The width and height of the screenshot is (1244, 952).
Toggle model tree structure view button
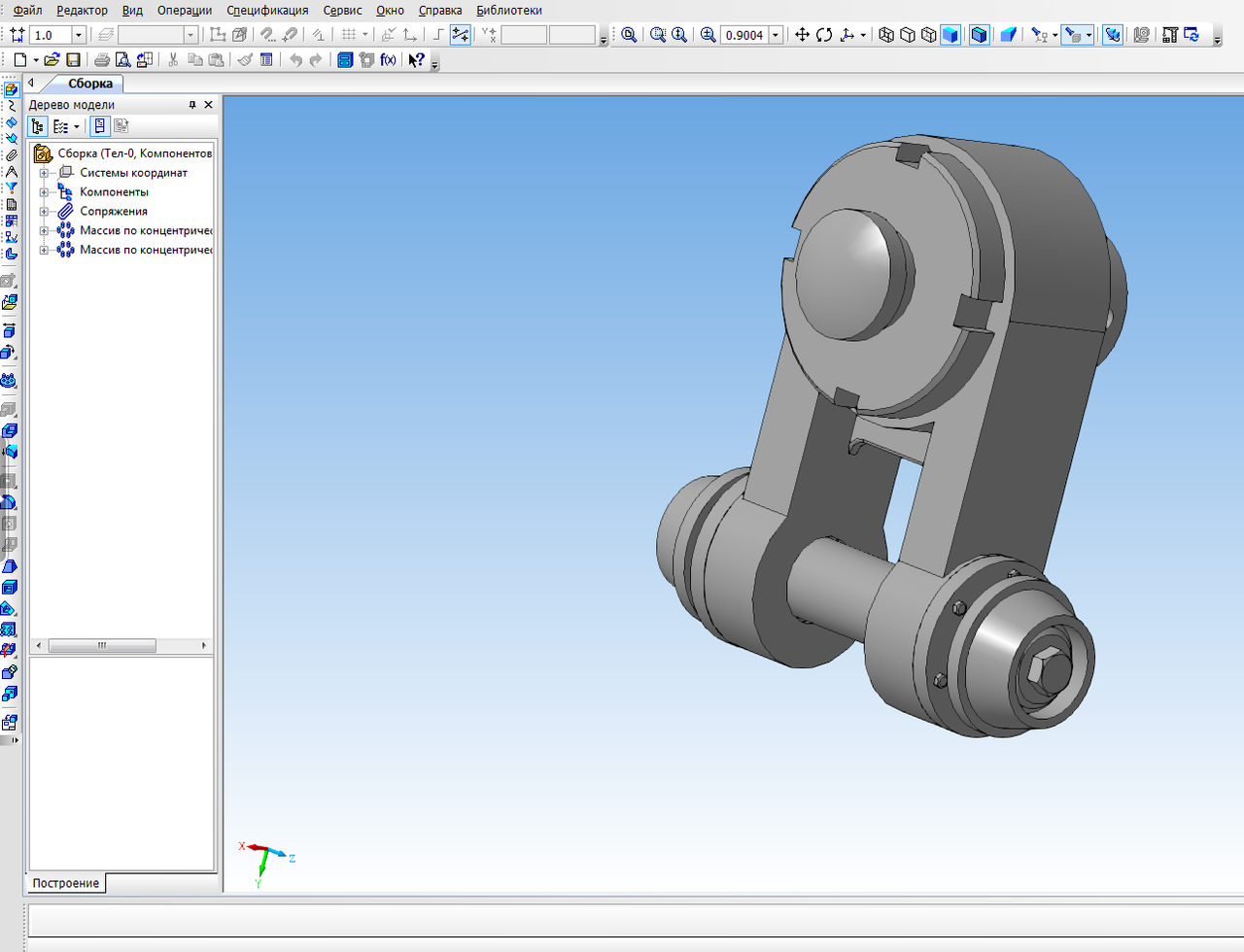coord(38,126)
